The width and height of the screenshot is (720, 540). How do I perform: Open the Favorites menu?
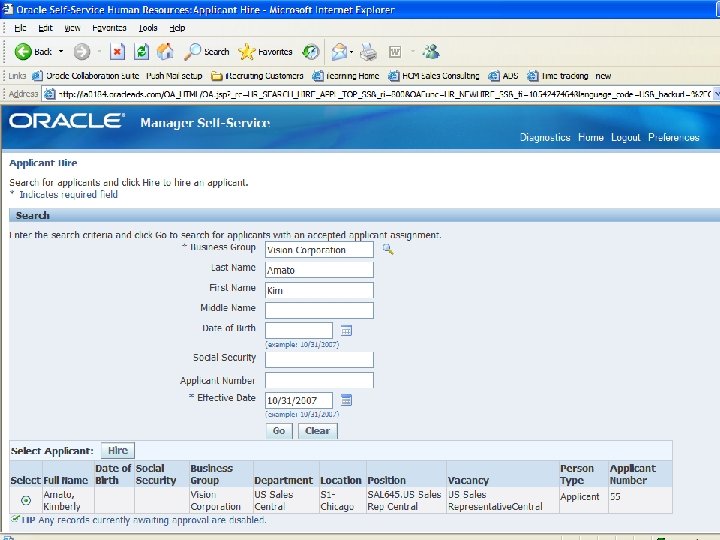[109, 28]
